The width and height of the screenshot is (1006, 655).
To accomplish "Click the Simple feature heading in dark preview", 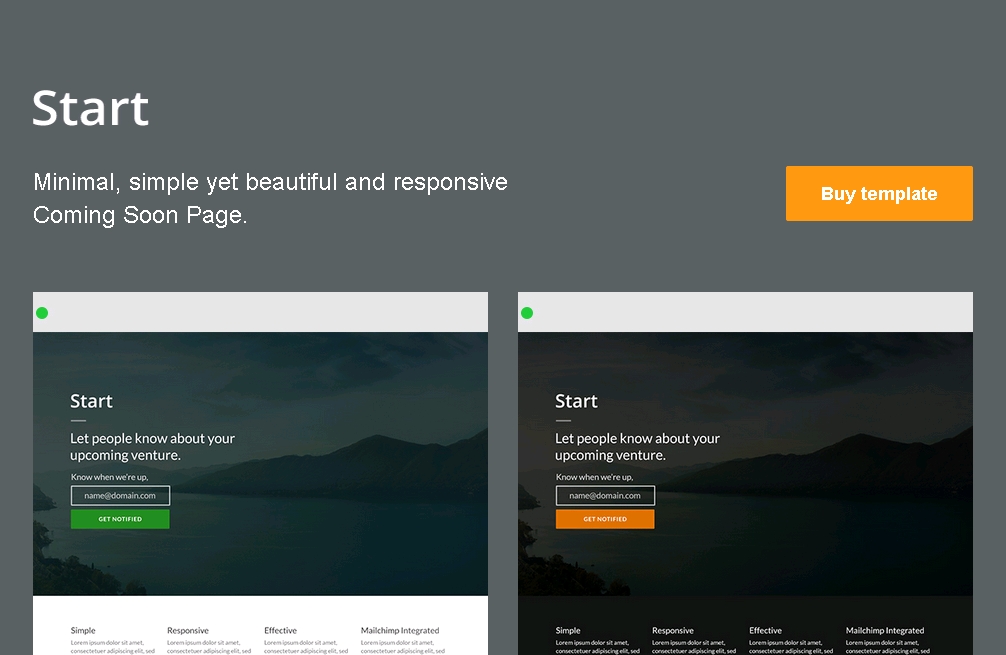I will coord(568,630).
